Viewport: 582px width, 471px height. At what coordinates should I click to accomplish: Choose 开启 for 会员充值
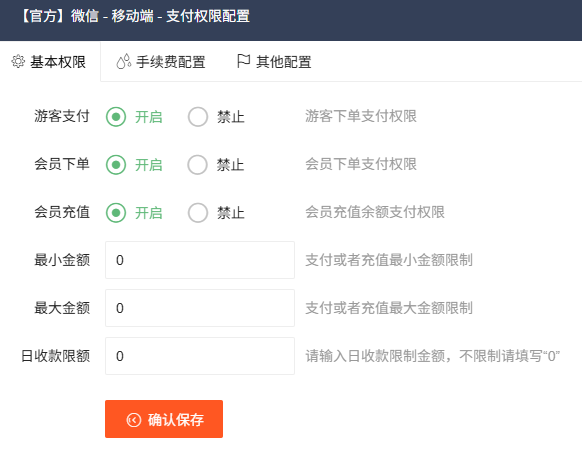116,213
